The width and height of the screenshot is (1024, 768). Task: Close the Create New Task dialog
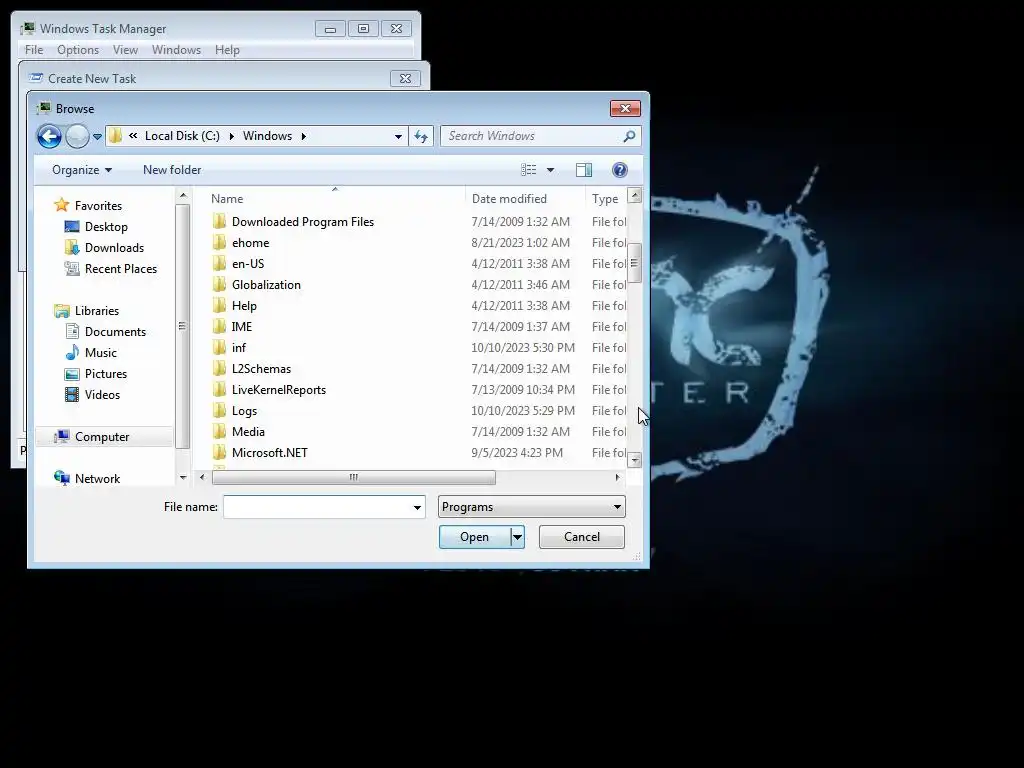405,78
